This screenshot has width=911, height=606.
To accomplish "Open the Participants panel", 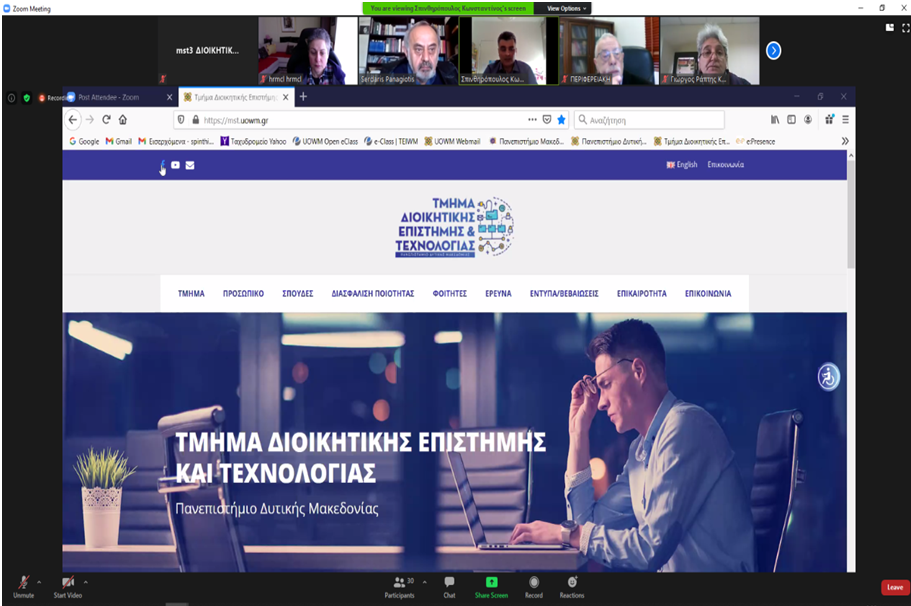I will point(400,587).
